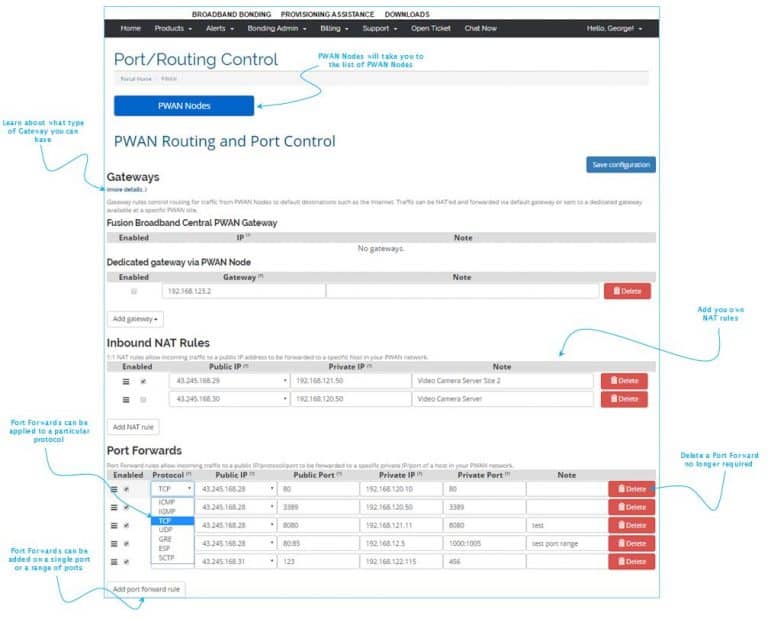Disable the port 8080 forward checkbox
Viewport: 768px width, 619px height.
[x=126, y=525]
